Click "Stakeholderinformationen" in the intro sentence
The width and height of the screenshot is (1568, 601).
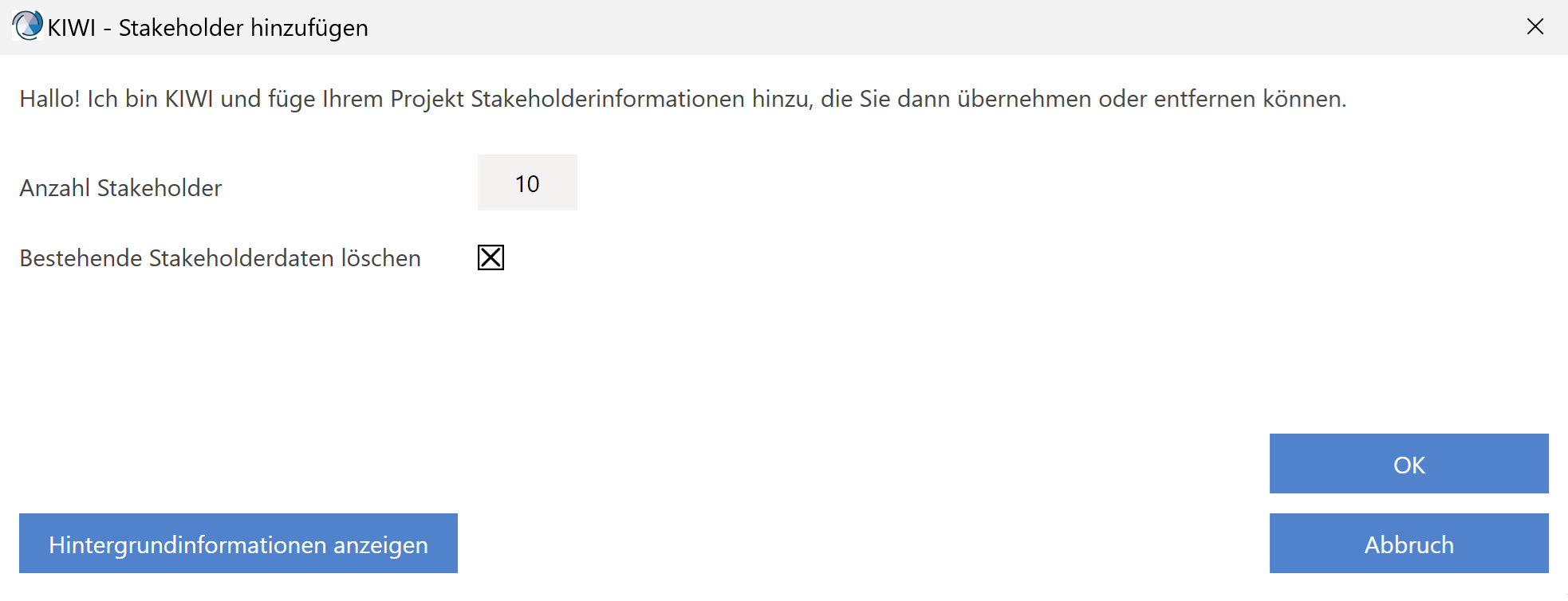coord(608,99)
